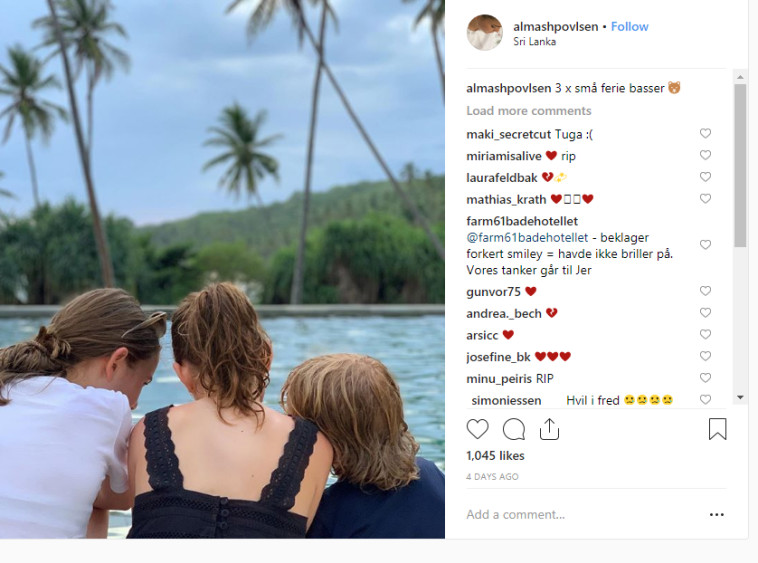Image resolution: width=758 pixels, height=563 pixels.
Task: Click the post photo of three children
Action: 222,270
